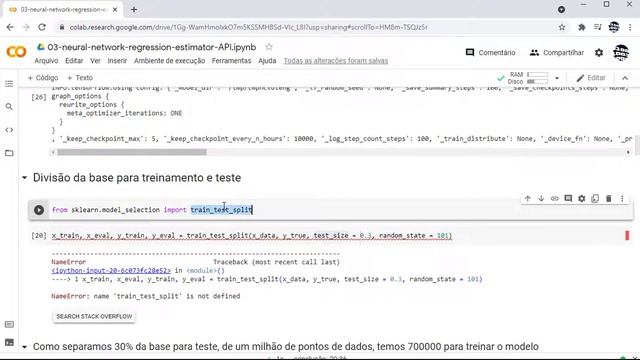Screen dimensions: 640x360
Task: Open the Ver menu
Action: 95,61
